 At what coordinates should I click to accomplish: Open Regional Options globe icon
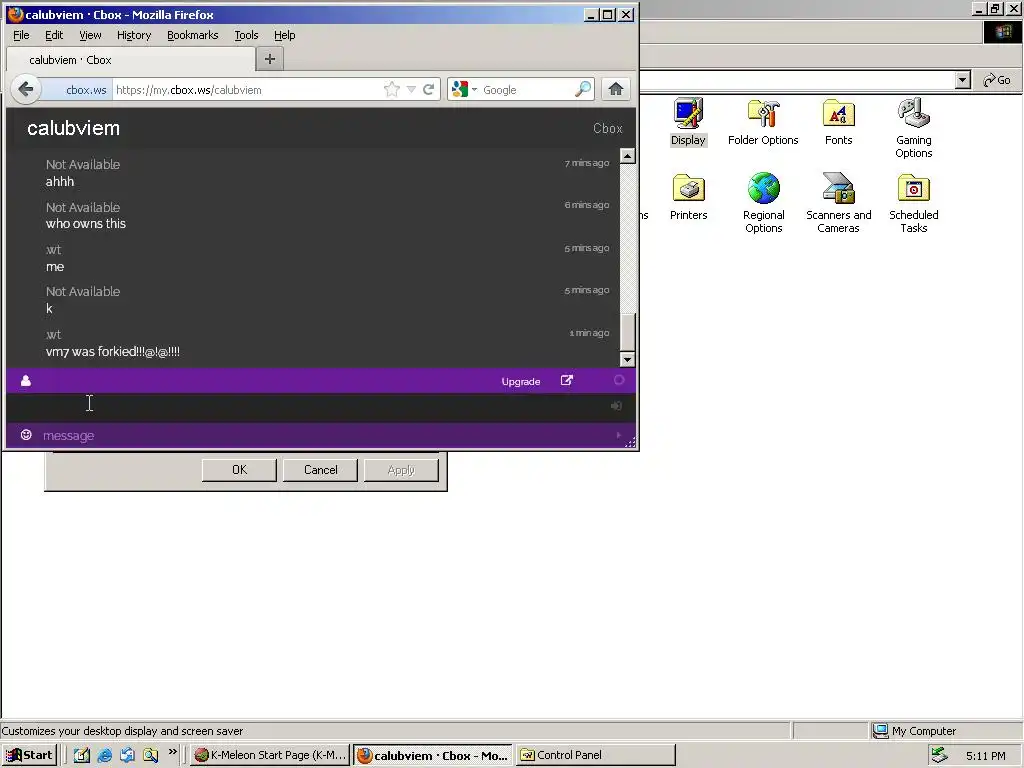point(763,203)
